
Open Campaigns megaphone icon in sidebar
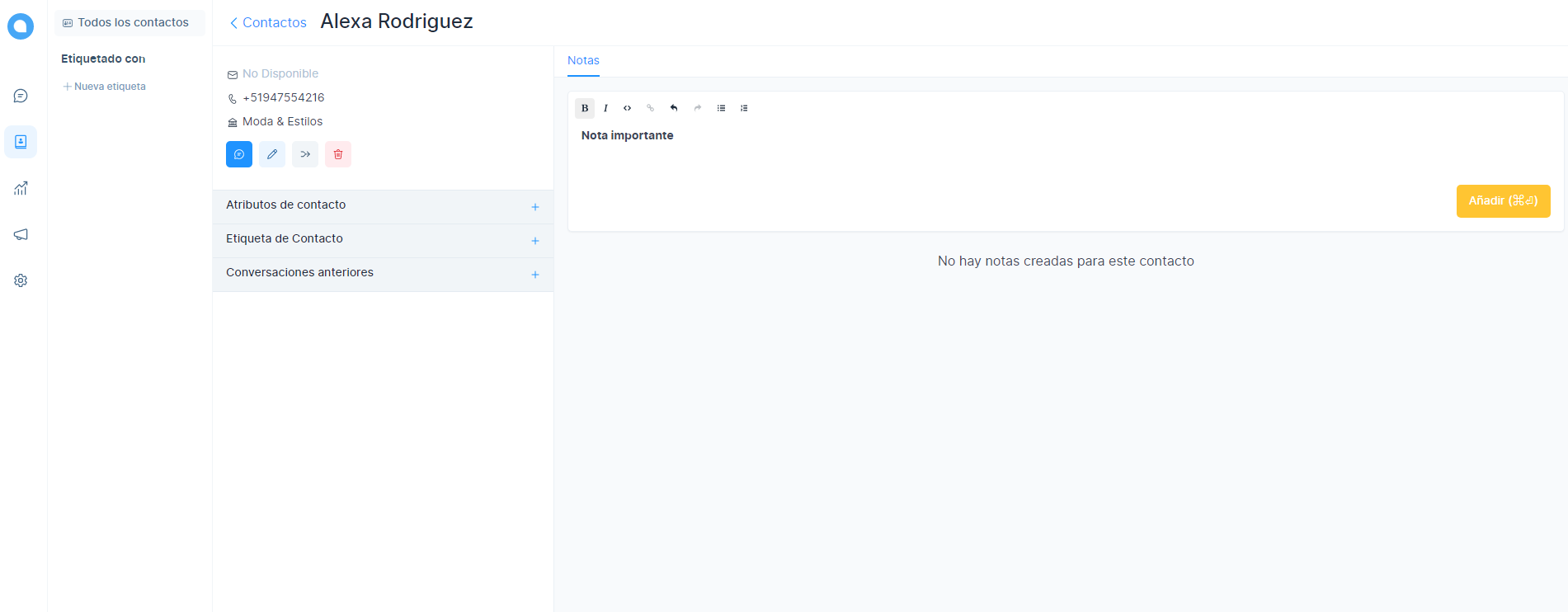(21, 235)
